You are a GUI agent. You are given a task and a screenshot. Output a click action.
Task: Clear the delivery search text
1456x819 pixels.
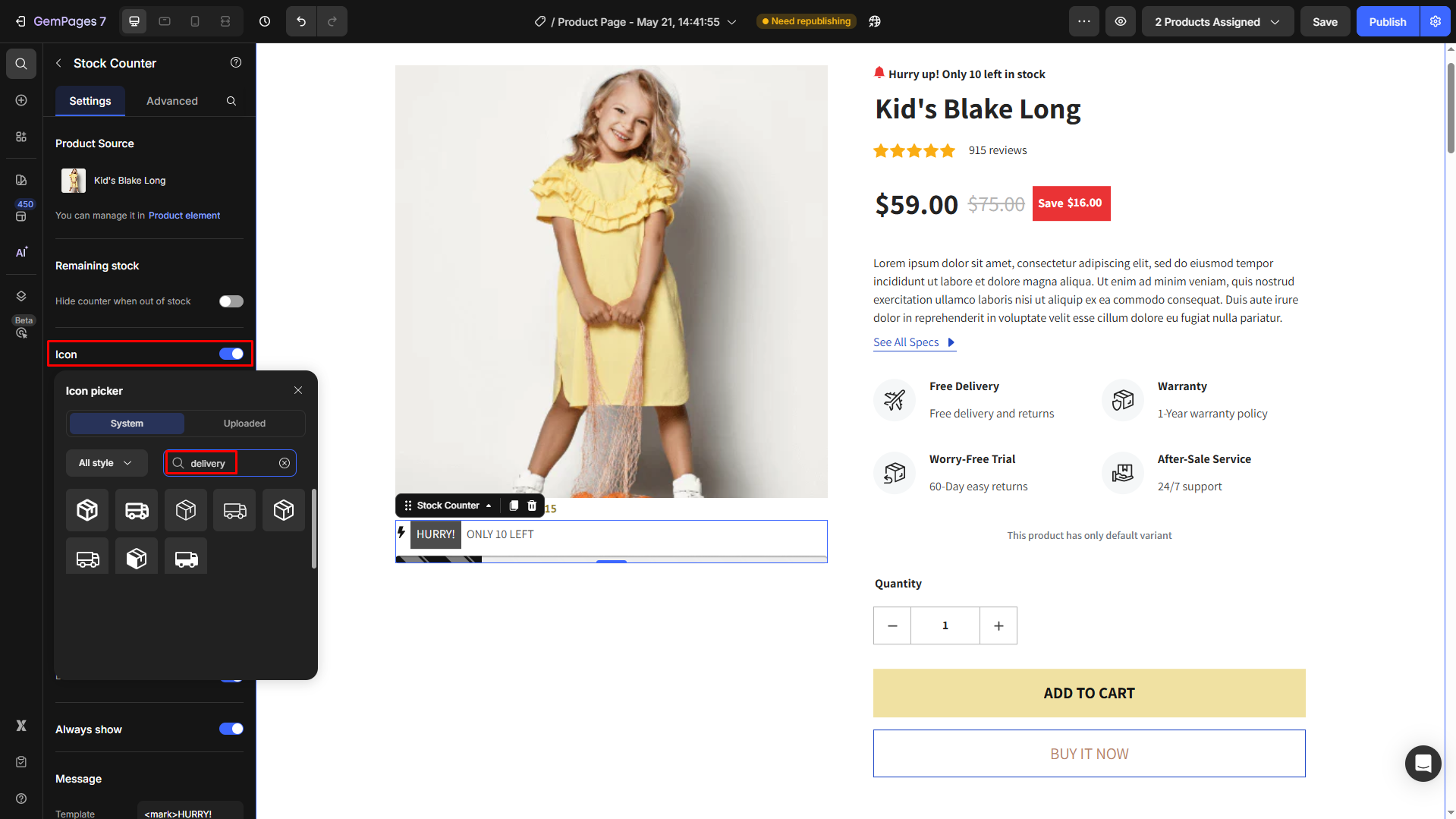[x=285, y=463]
